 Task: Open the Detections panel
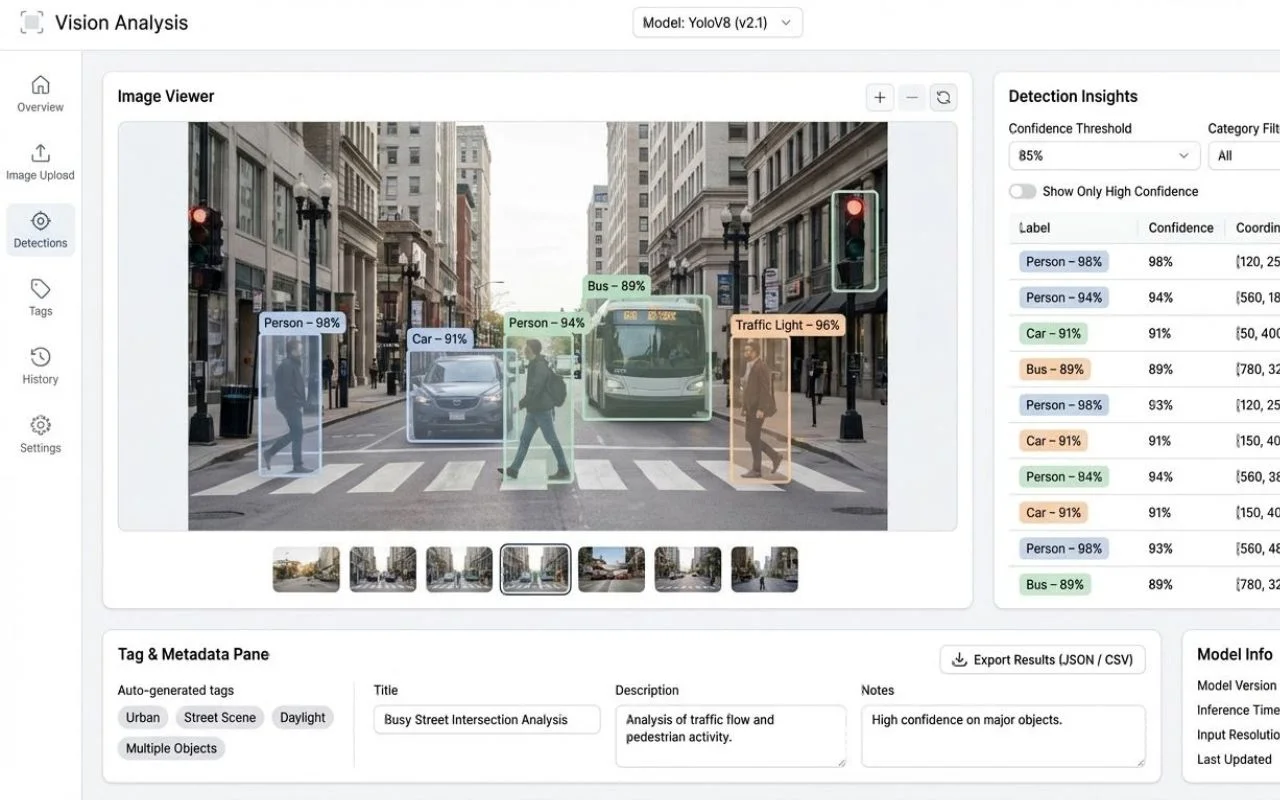click(40, 229)
